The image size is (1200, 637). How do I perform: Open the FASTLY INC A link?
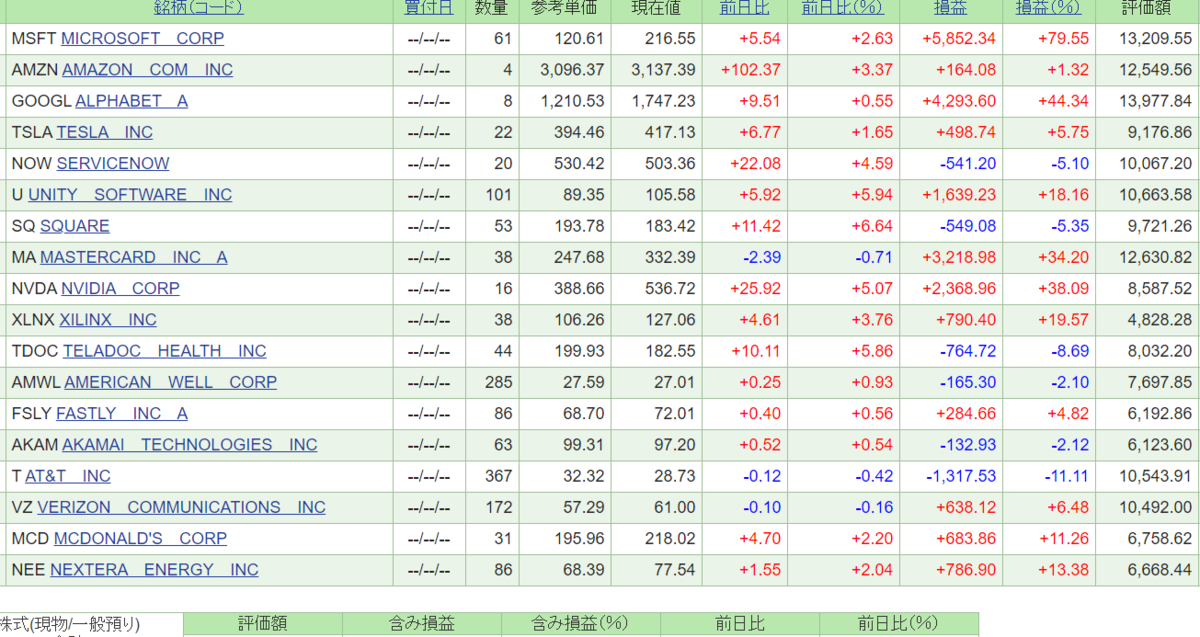coord(122,413)
